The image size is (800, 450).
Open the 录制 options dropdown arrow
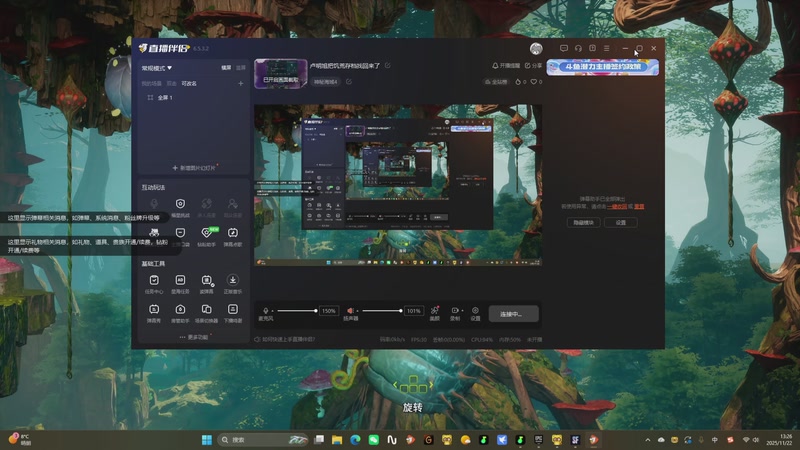click(462, 310)
